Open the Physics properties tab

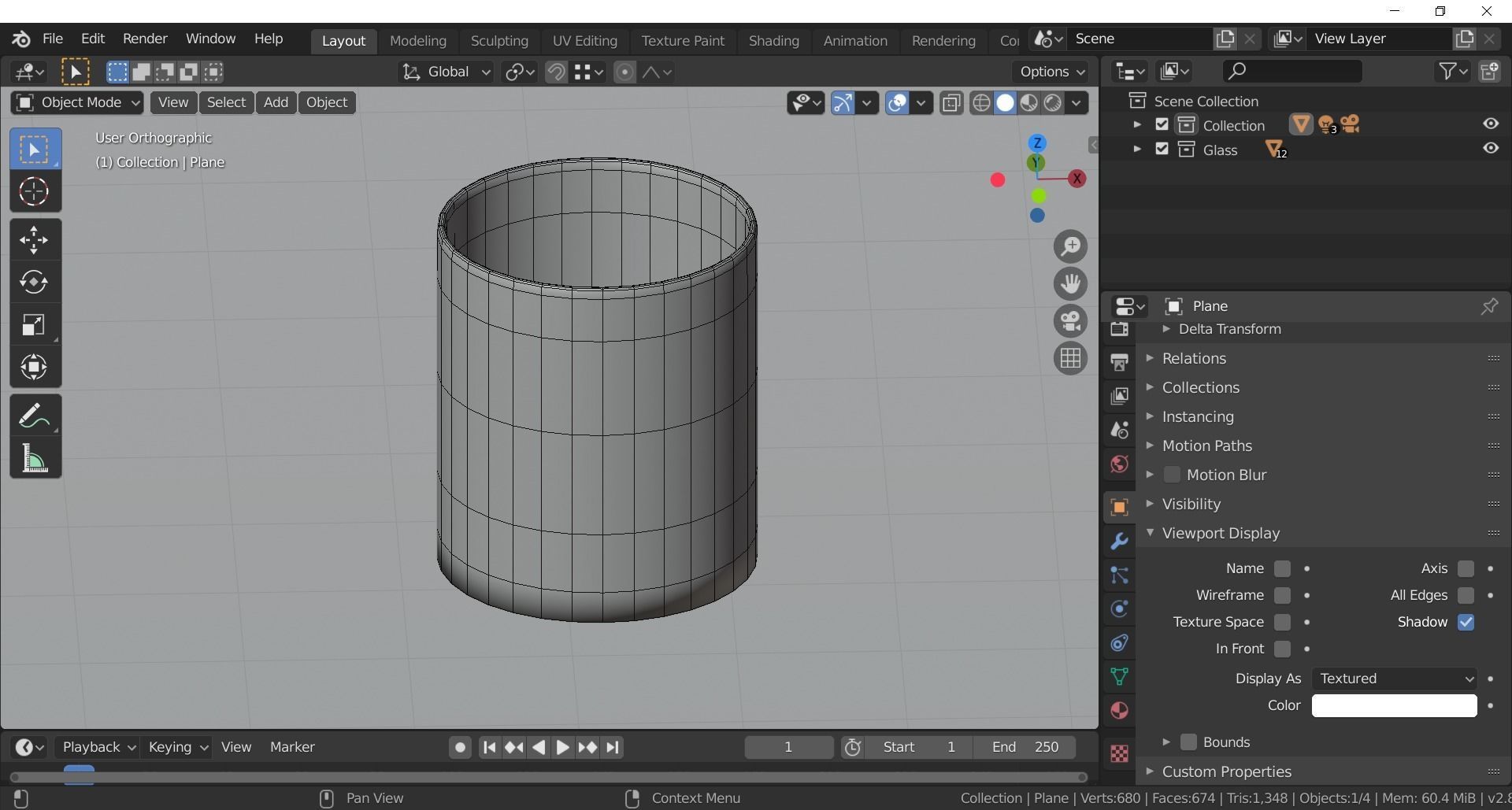(x=1119, y=608)
